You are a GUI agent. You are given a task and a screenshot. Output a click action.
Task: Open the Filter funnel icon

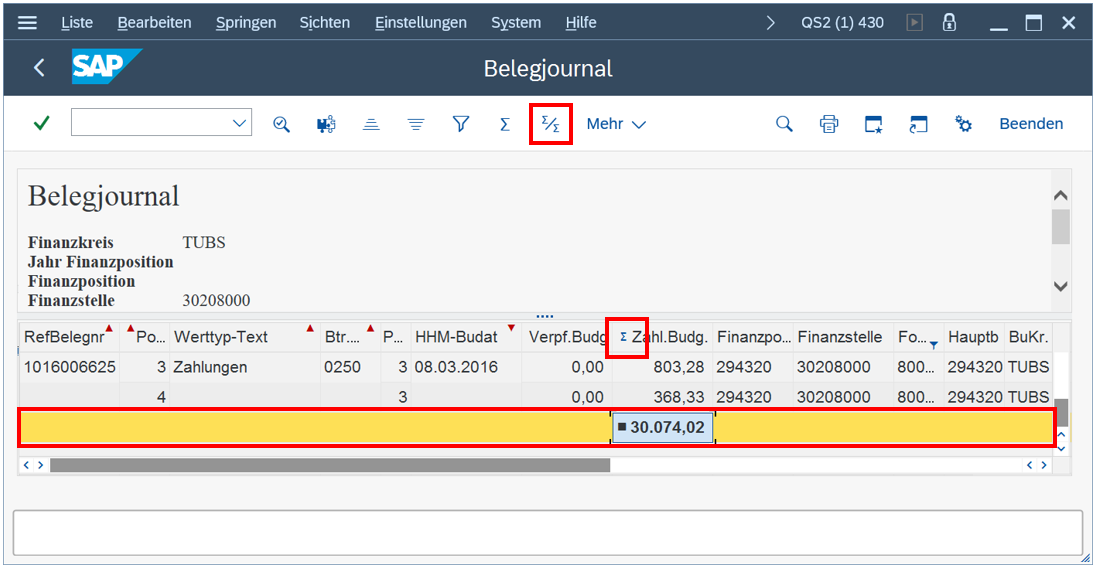[460, 124]
